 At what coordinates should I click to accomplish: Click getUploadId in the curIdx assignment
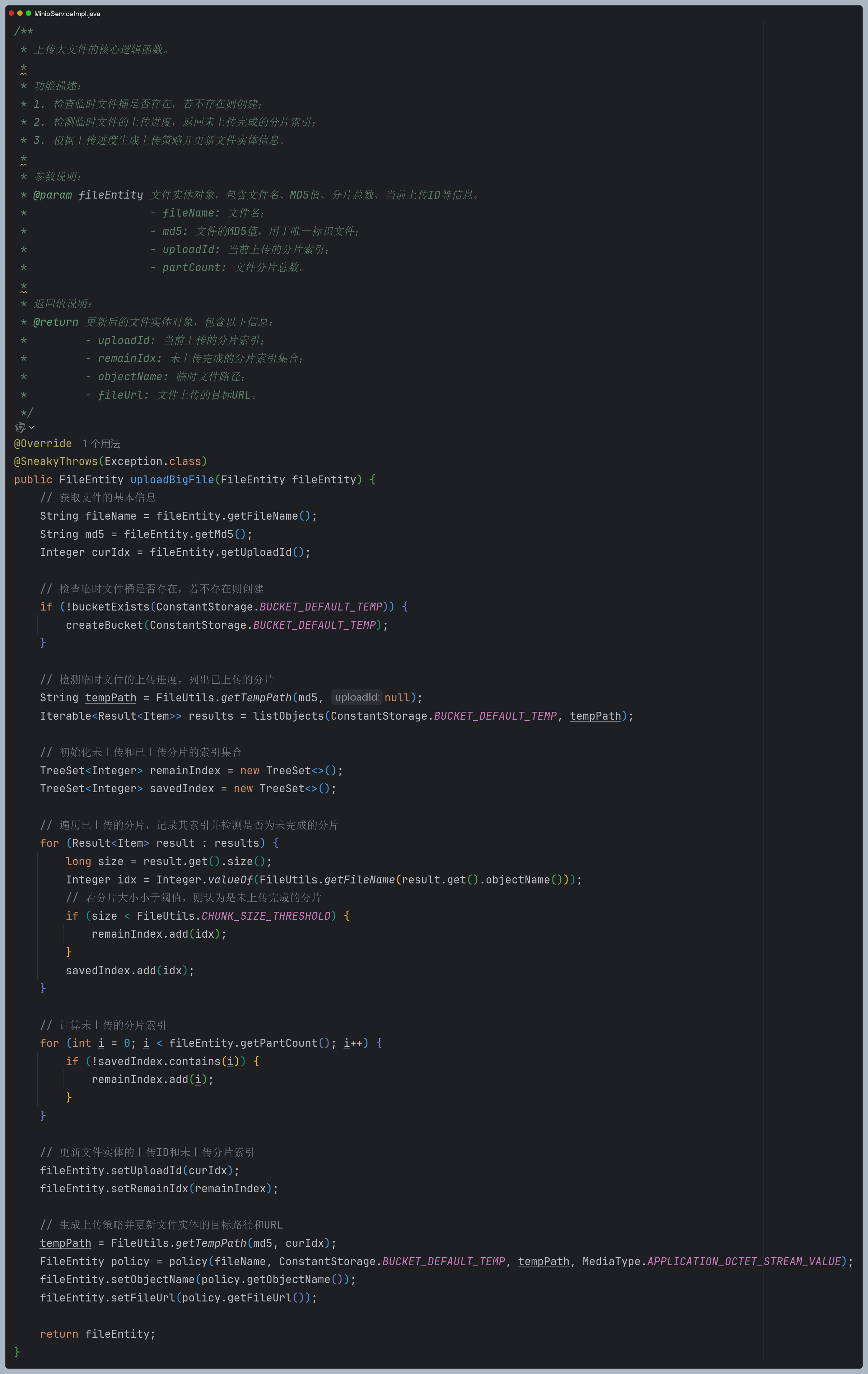coord(256,552)
